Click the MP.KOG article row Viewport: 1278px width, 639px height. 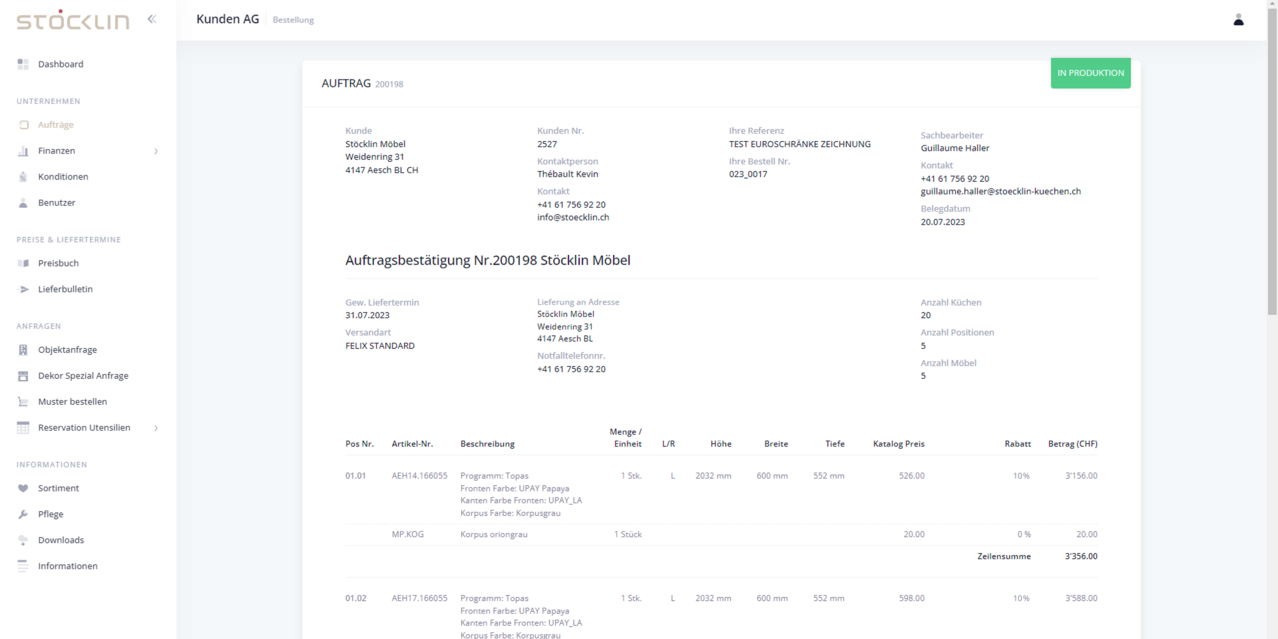tap(721, 534)
